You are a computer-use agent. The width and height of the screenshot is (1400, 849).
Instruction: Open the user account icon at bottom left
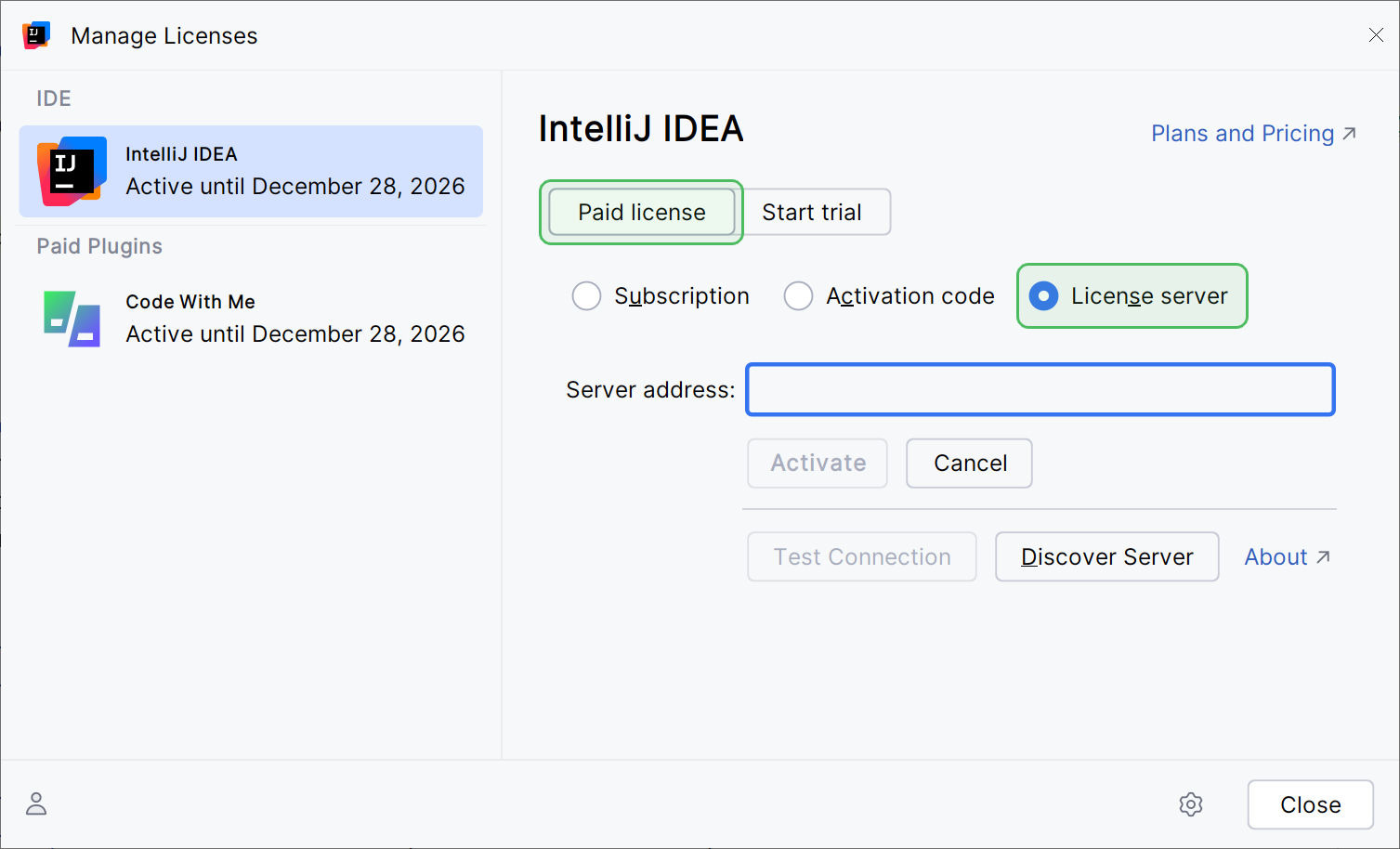click(35, 803)
